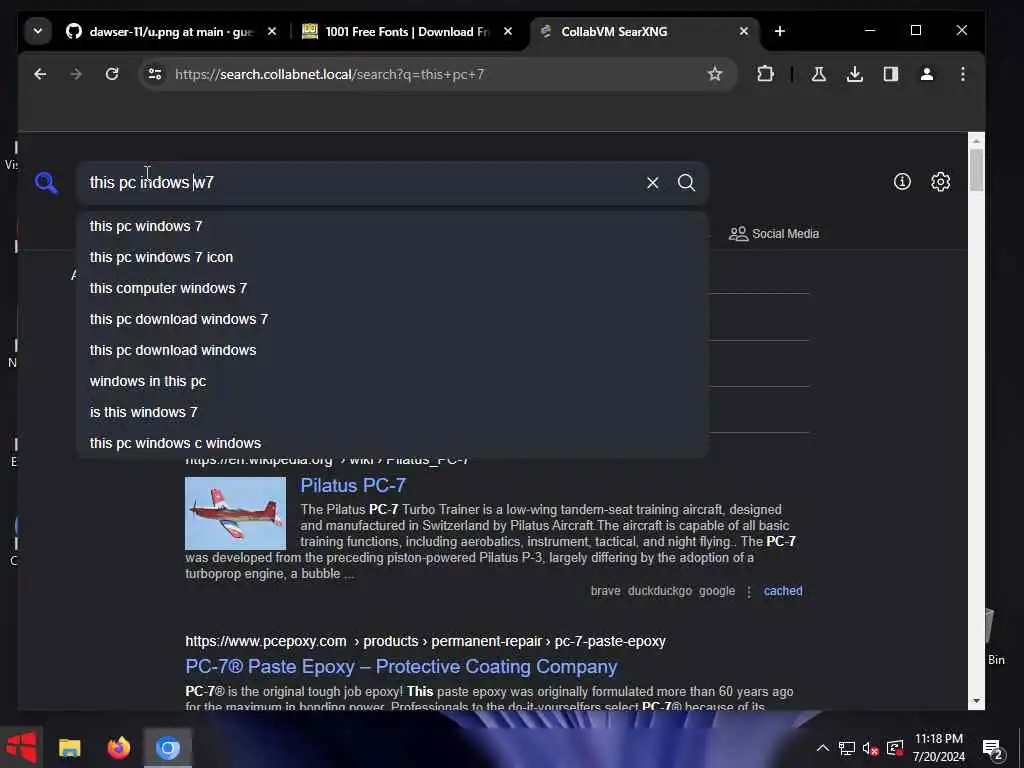Submit search with magnifier button

(686, 183)
